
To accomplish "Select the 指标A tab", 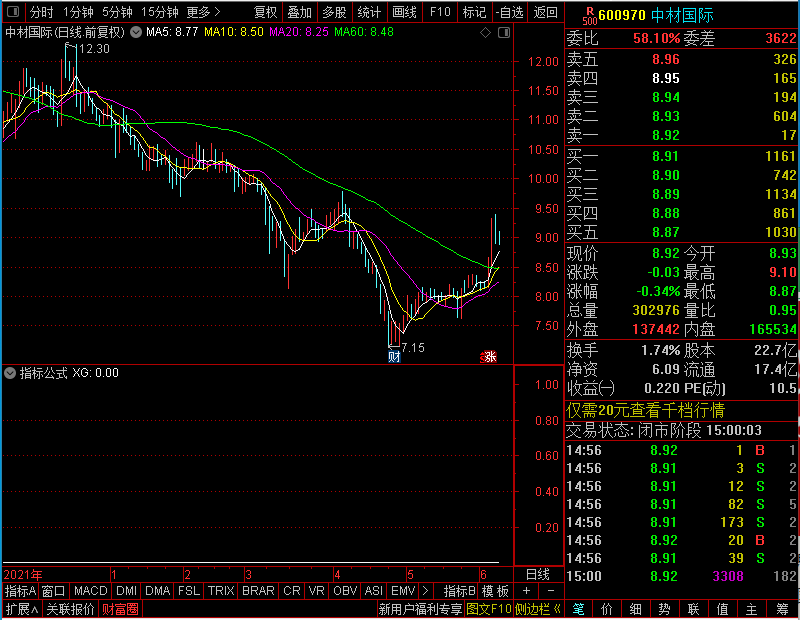I will [x=20, y=591].
